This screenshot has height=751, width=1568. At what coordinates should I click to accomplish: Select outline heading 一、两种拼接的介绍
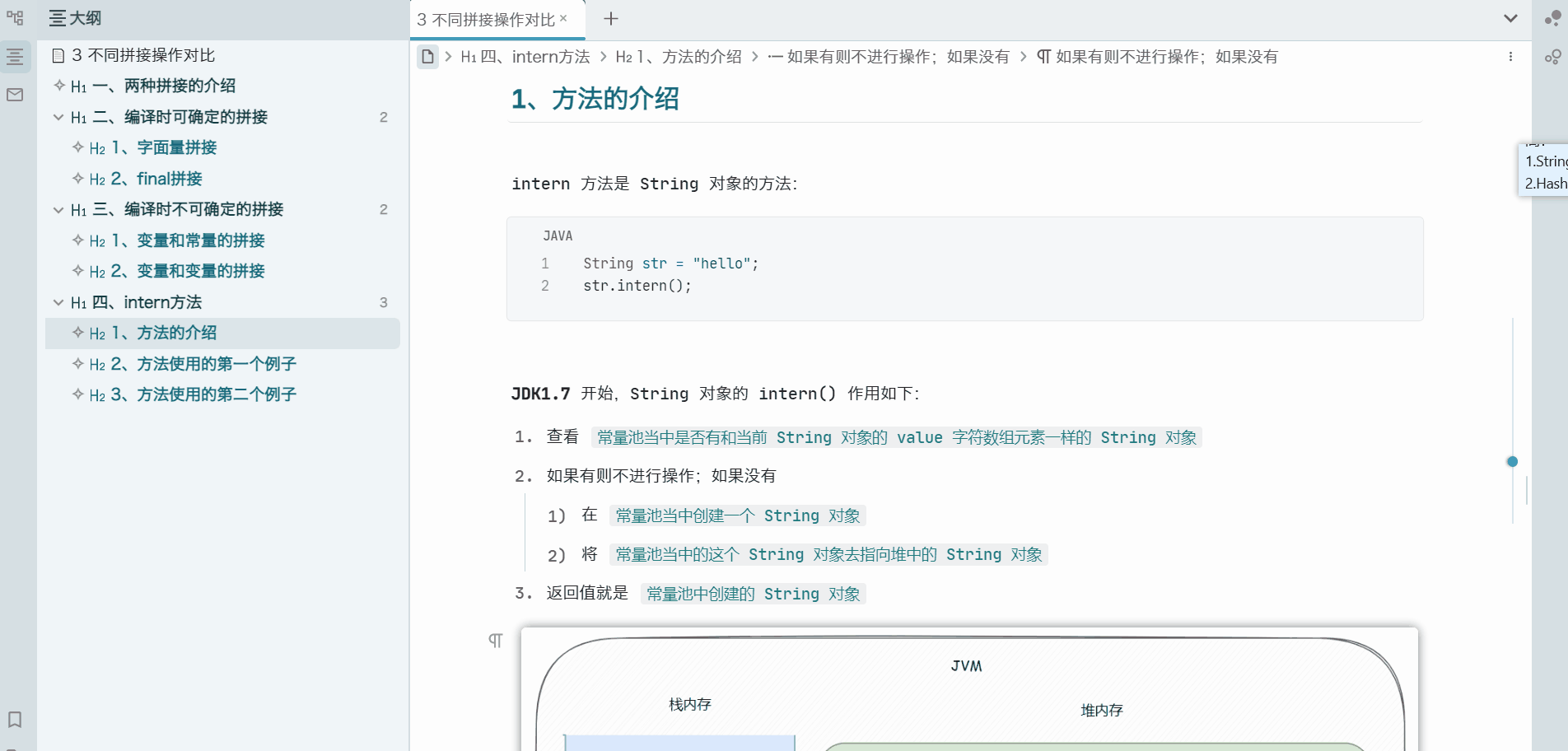165,85
